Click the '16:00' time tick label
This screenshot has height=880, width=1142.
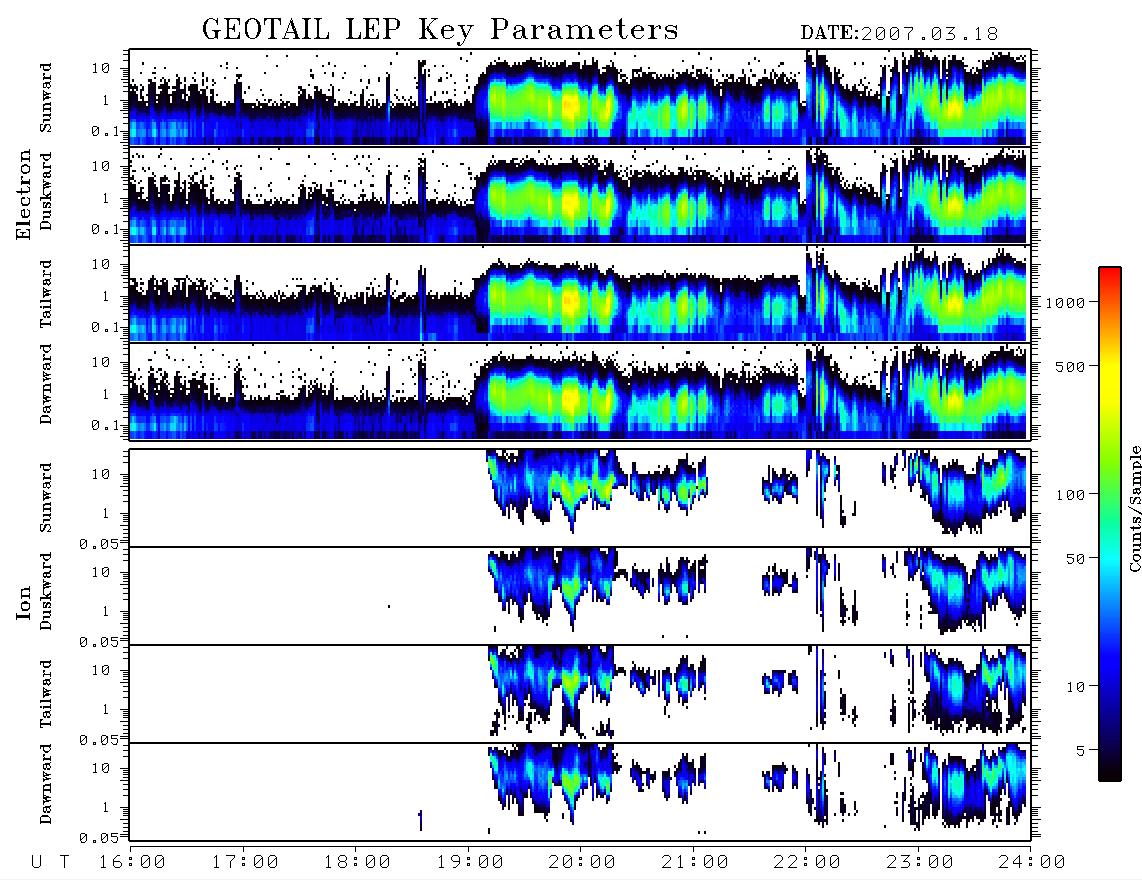point(133,863)
